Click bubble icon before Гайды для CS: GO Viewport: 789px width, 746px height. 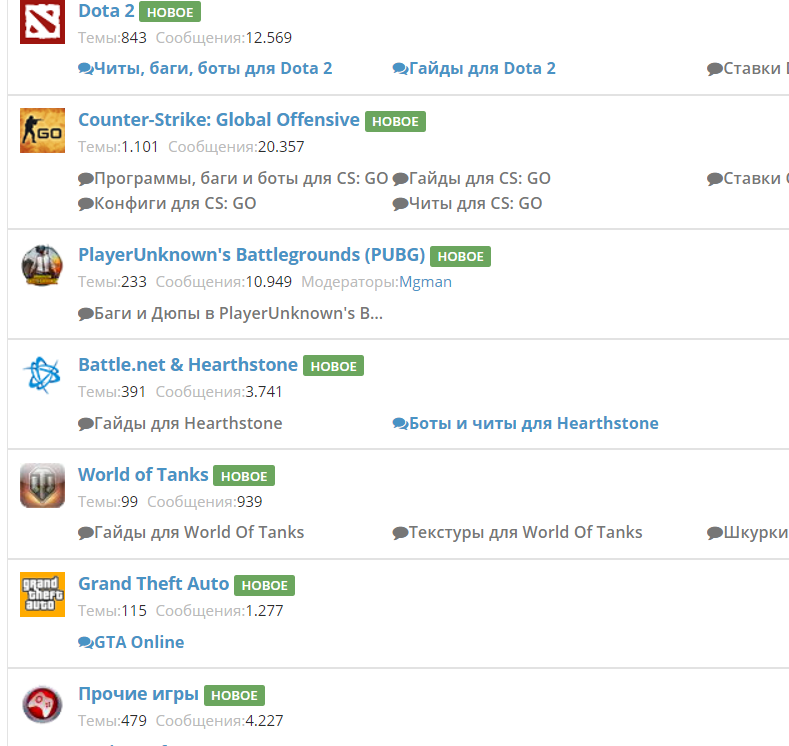401,179
